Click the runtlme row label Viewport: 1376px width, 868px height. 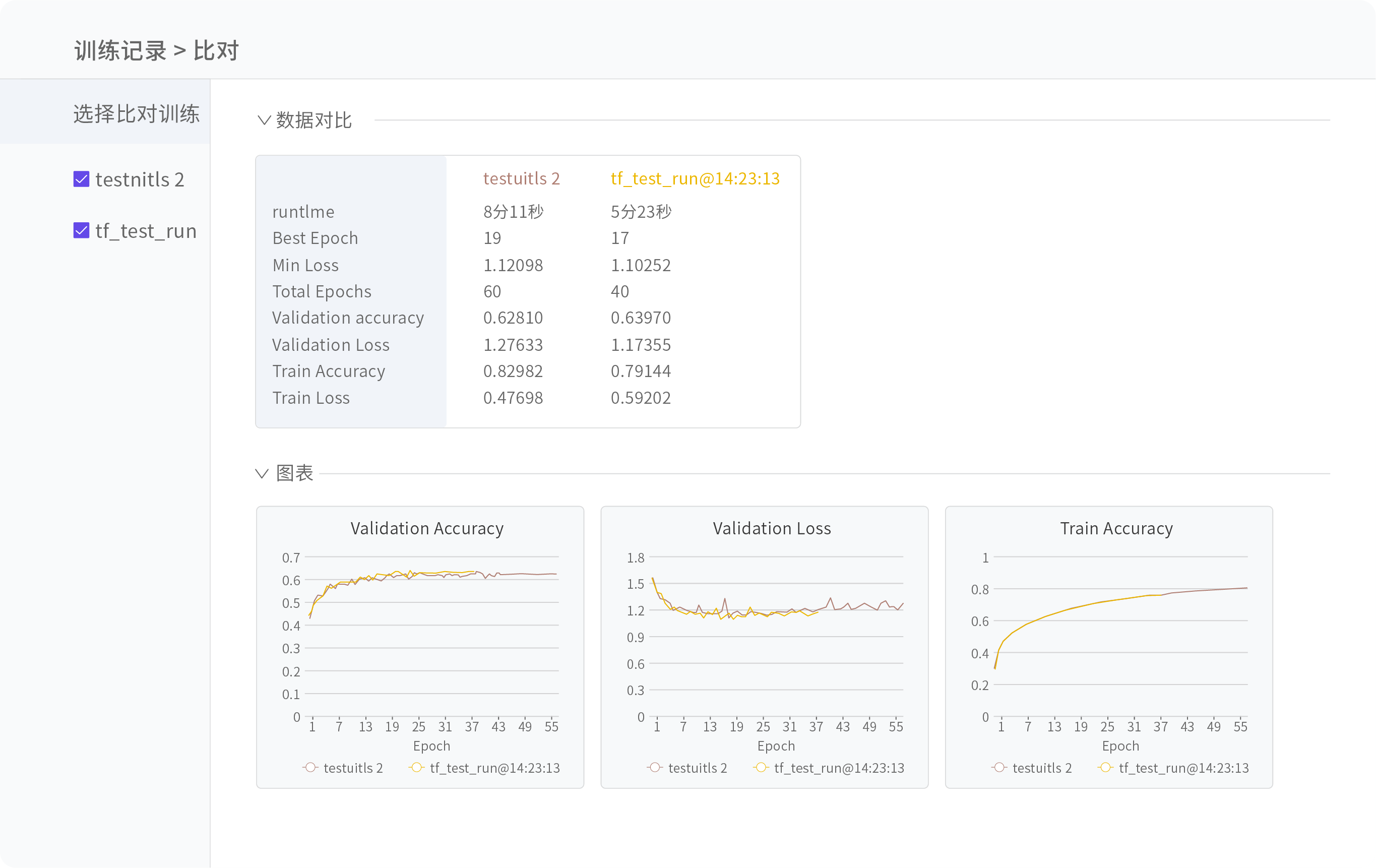[x=303, y=212]
